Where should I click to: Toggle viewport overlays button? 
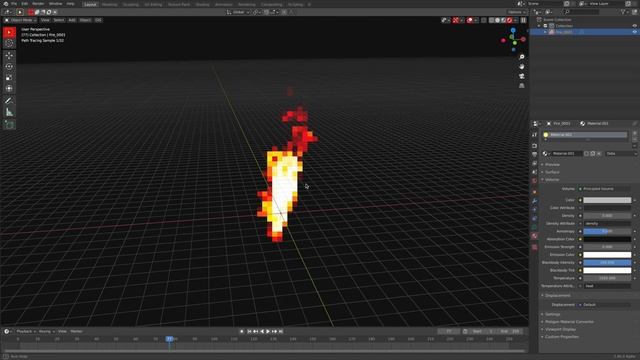point(470,20)
